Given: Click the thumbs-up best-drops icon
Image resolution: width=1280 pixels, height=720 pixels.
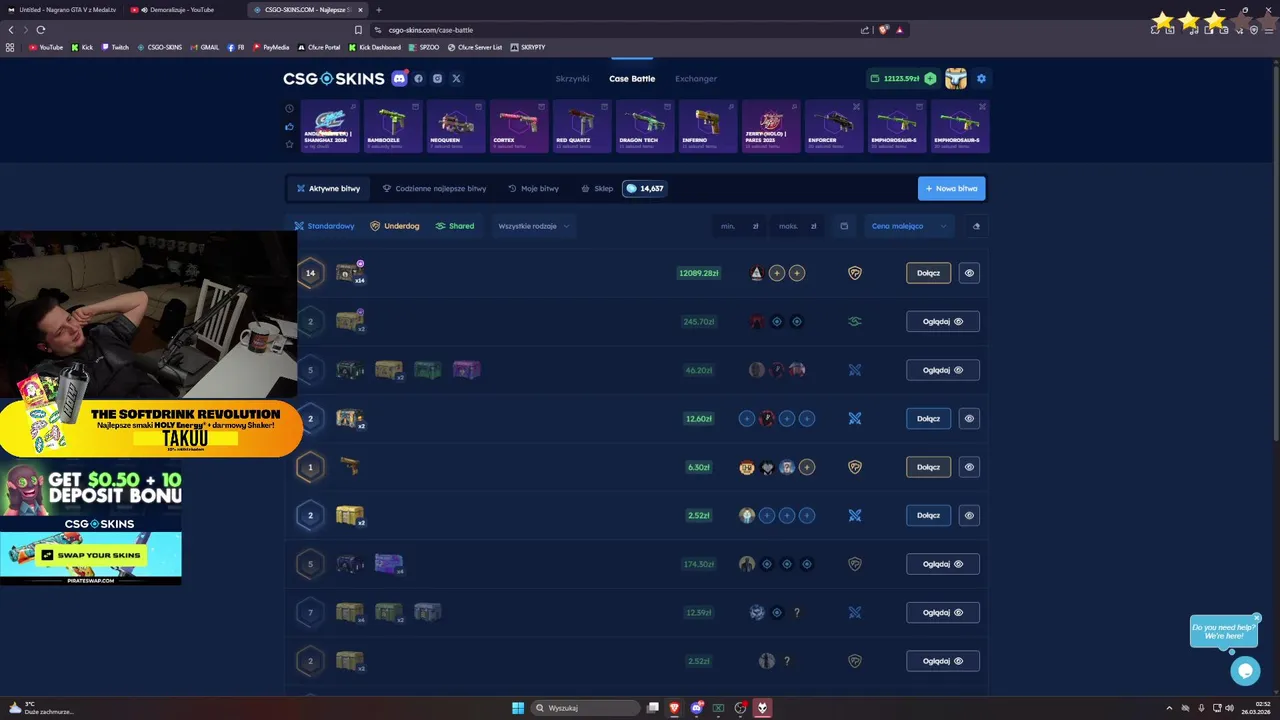Looking at the screenshot, I should tap(289, 126).
